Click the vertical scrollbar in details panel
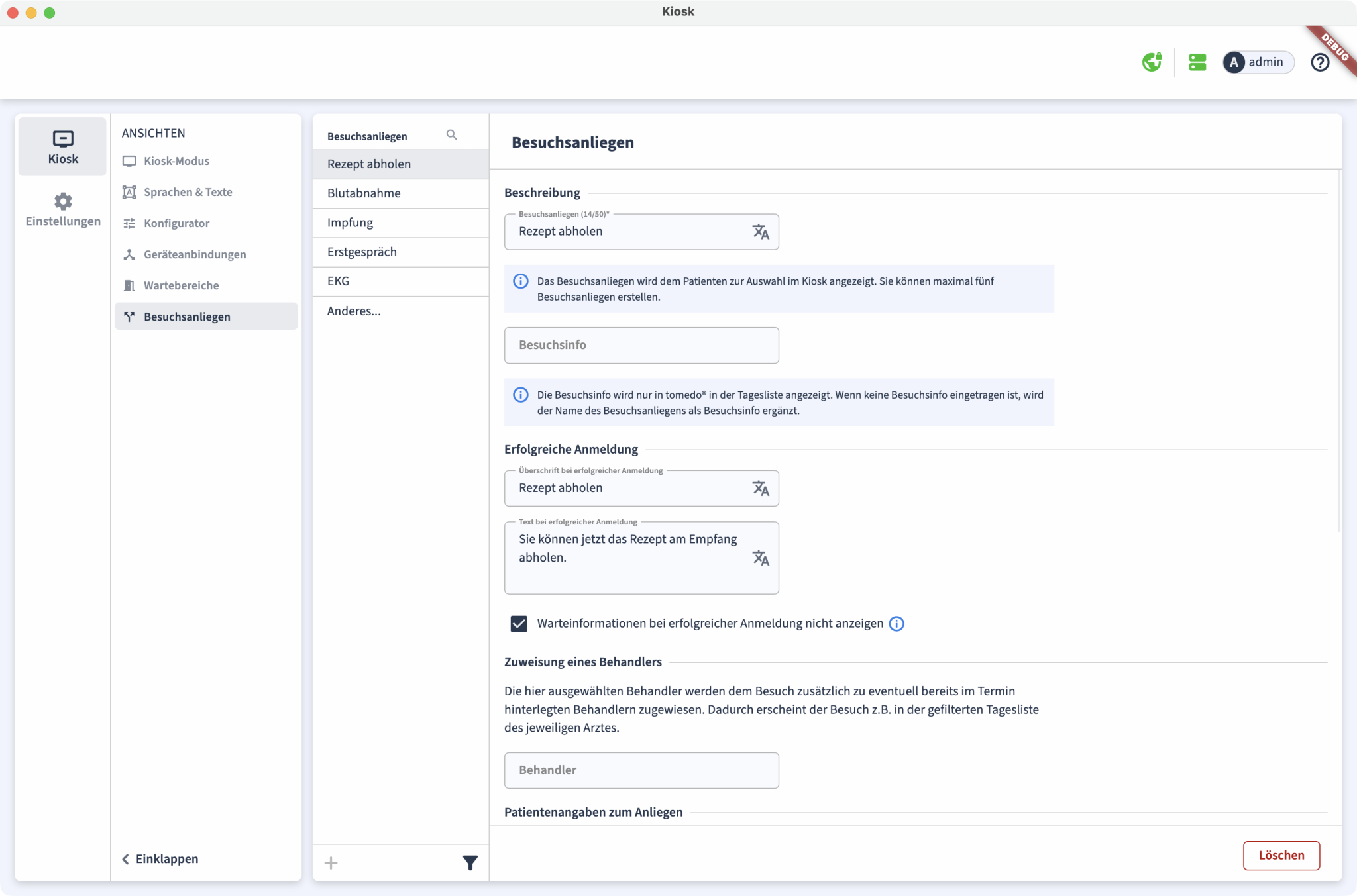Image resolution: width=1357 pixels, height=896 pixels. click(1339, 351)
